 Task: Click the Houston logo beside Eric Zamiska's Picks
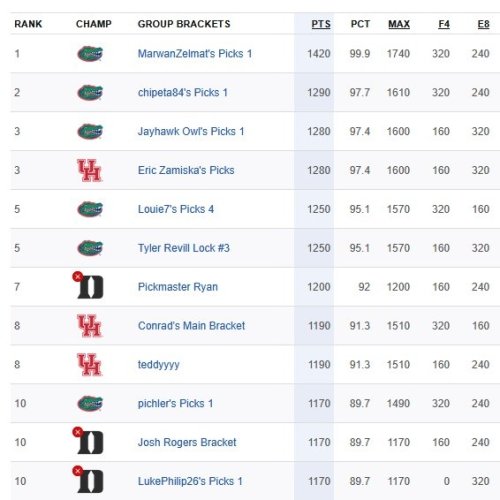pyautogui.click(x=89, y=170)
